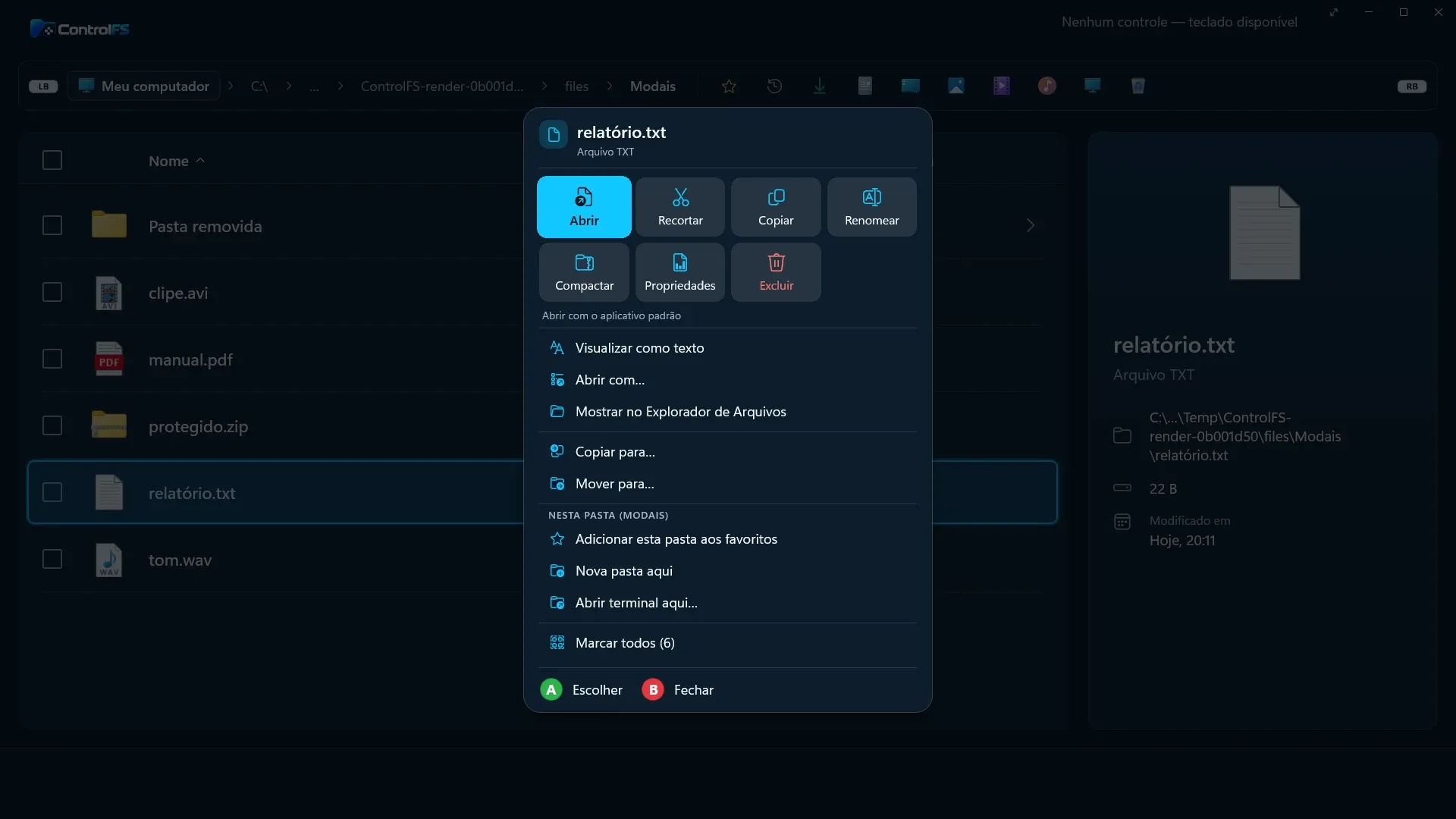Click the file path in details panel

point(1244,437)
